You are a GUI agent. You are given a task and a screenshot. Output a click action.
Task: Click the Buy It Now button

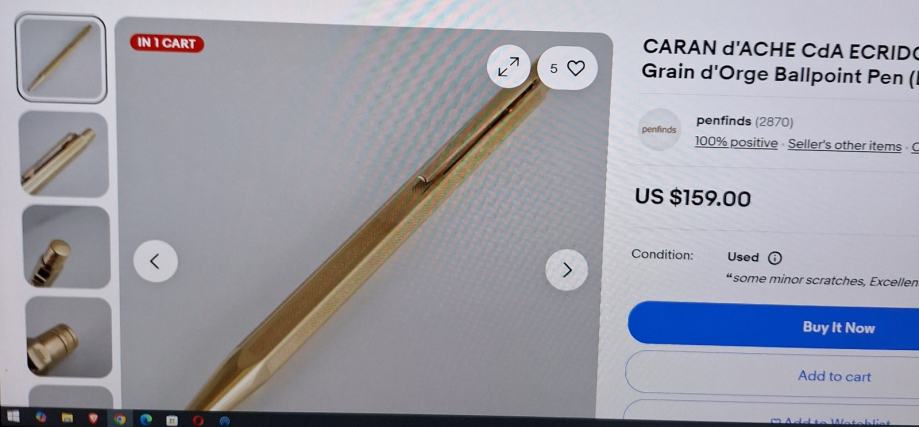[774, 326]
